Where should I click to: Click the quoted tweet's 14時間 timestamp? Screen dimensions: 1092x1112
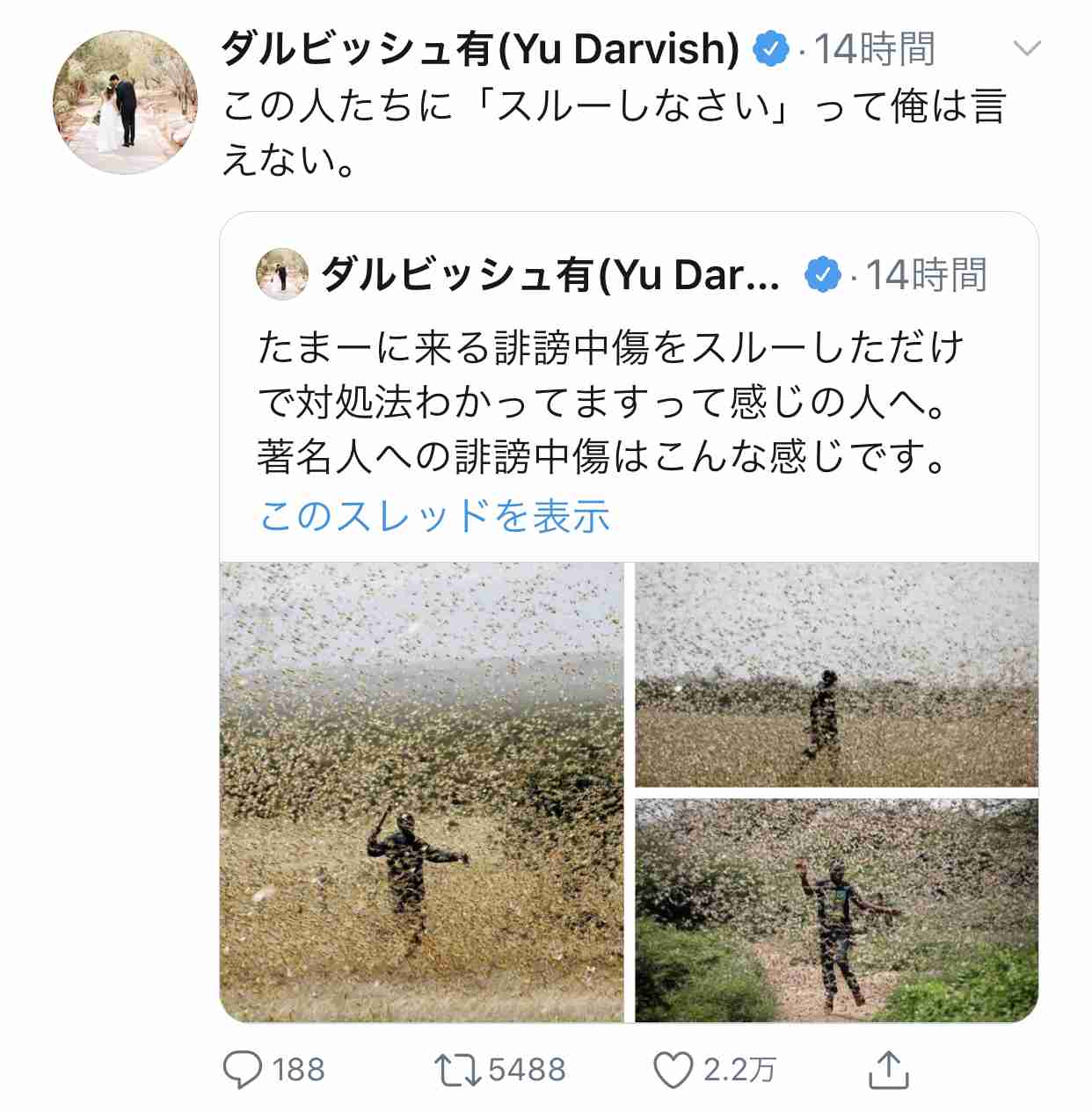click(x=926, y=275)
